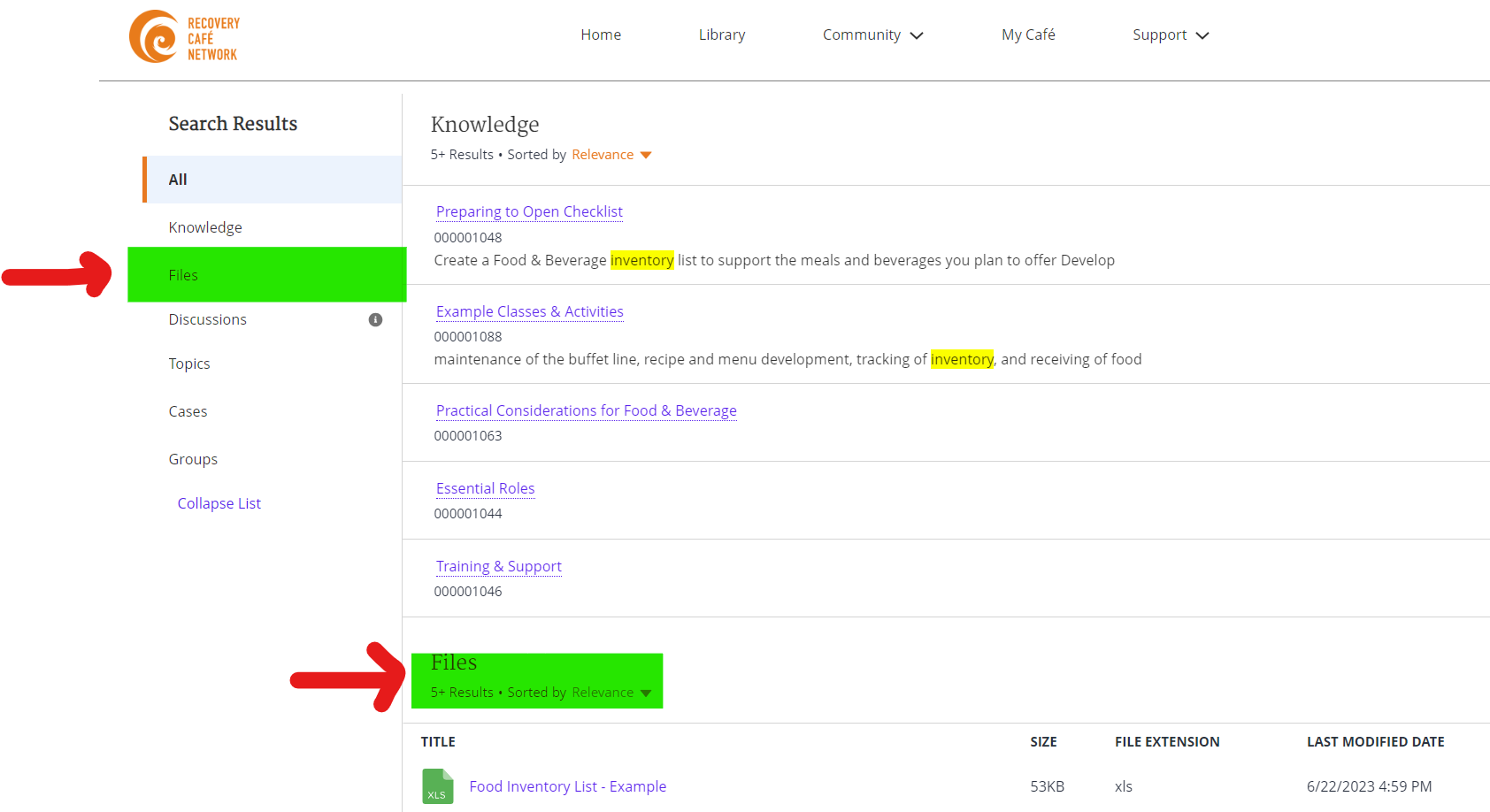Open the Essential Roles article
This screenshot has width=1490, height=812.
485,488
